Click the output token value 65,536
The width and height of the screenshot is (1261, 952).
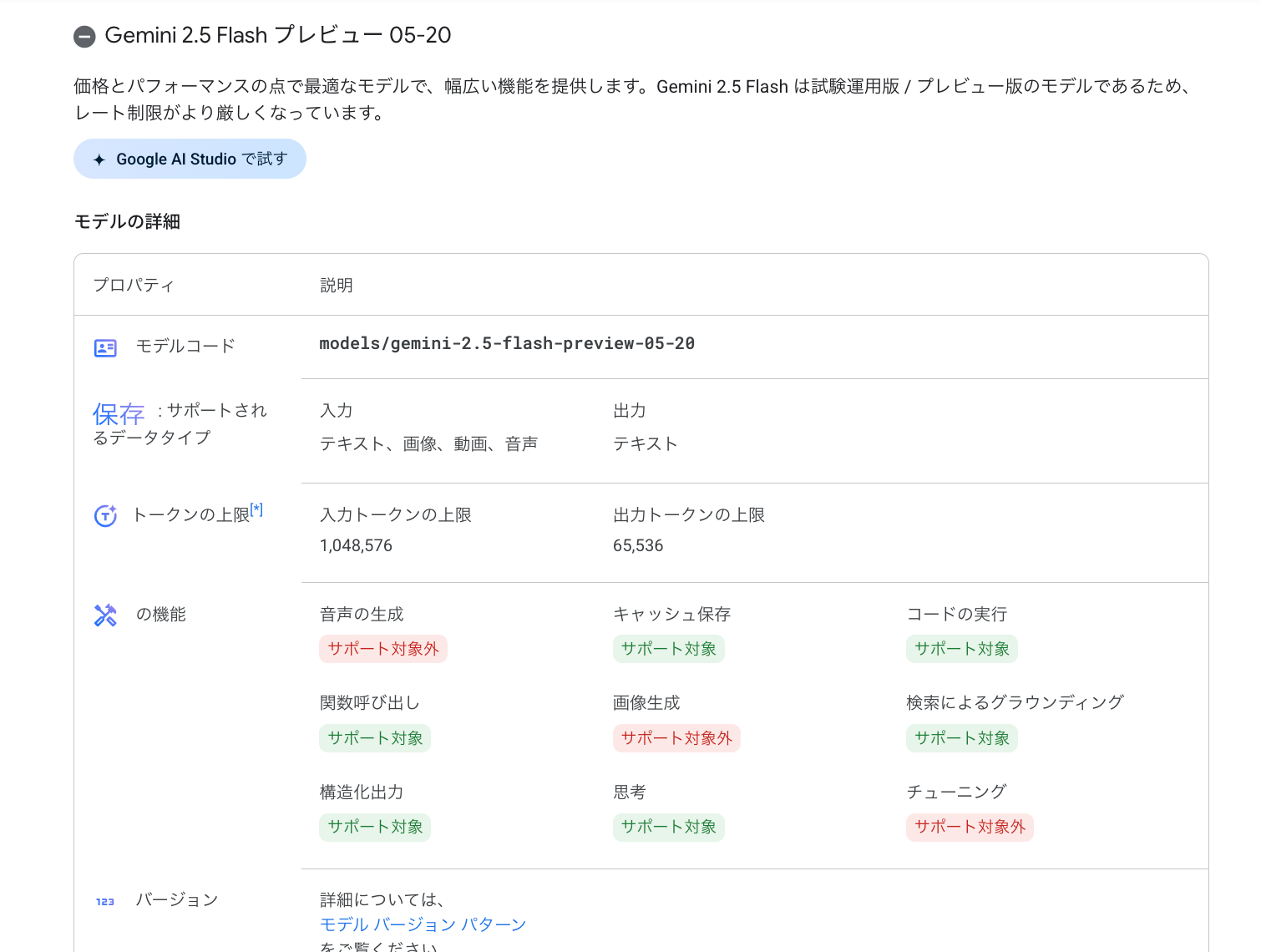click(638, 545)
